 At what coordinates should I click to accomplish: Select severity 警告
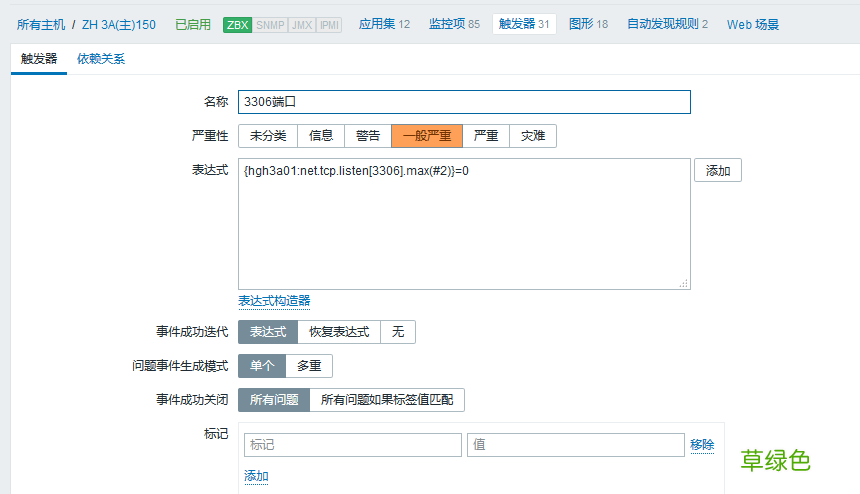pos(368,136)
